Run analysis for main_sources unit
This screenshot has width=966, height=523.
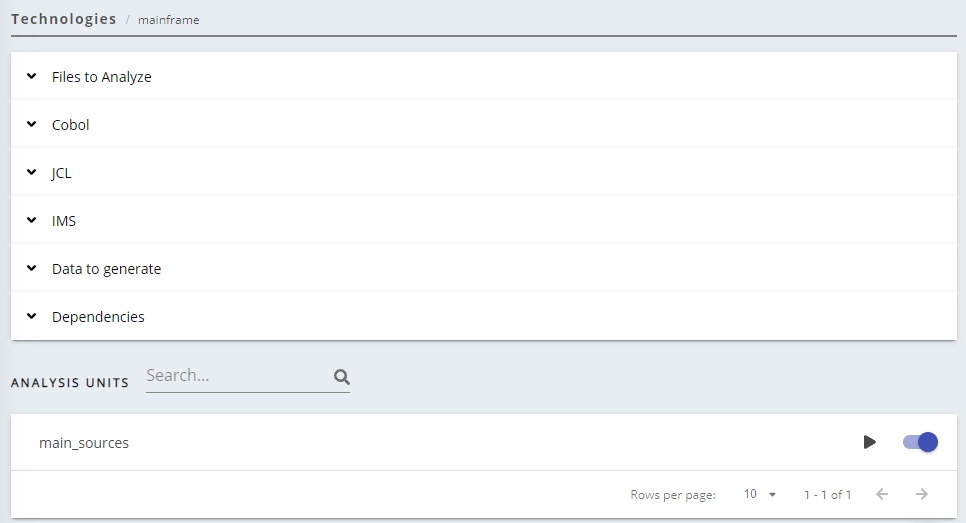(x=869, y=442)
